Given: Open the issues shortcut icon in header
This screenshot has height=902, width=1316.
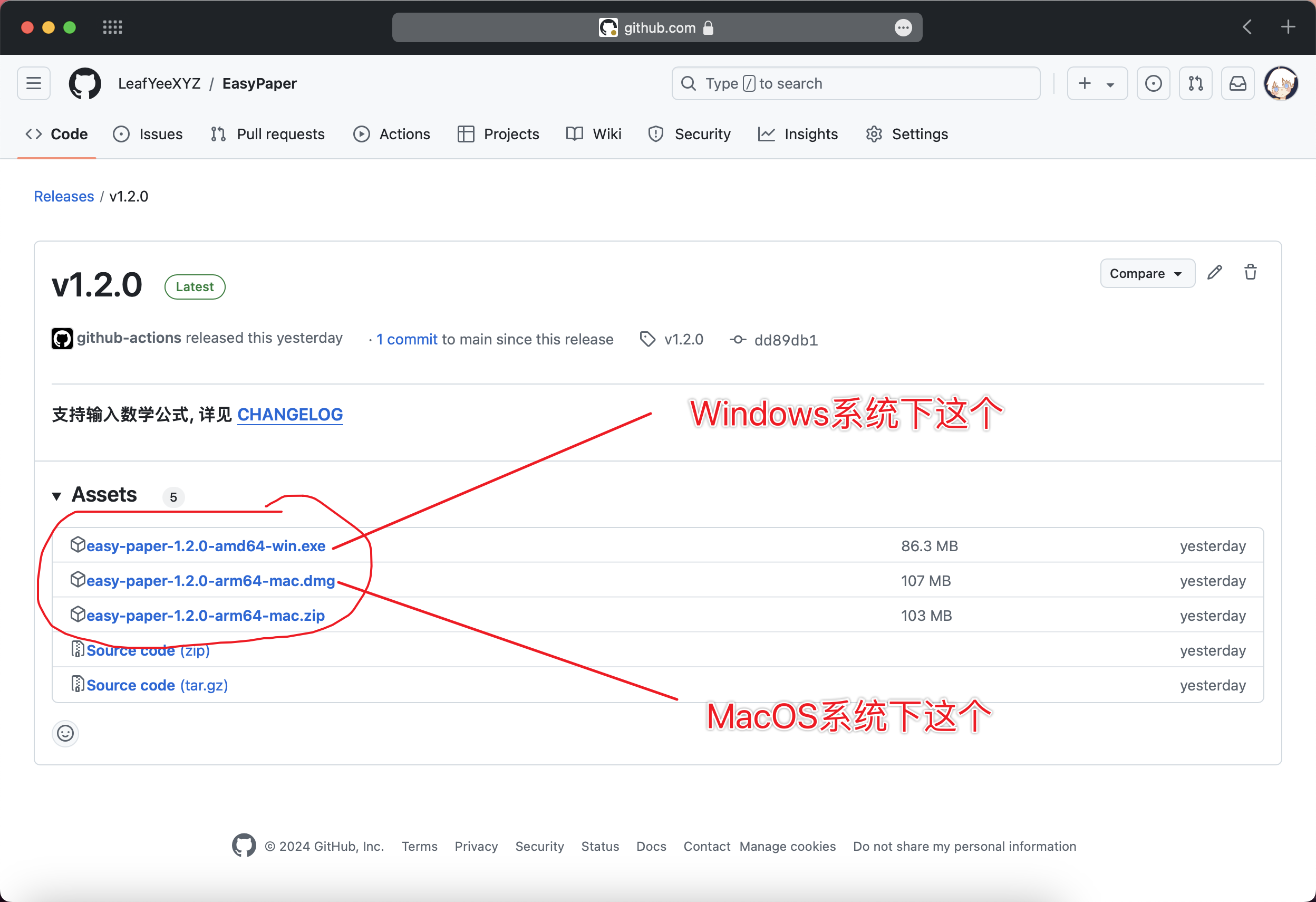Looking at the screenshot, I should (x=1154, y=83).
